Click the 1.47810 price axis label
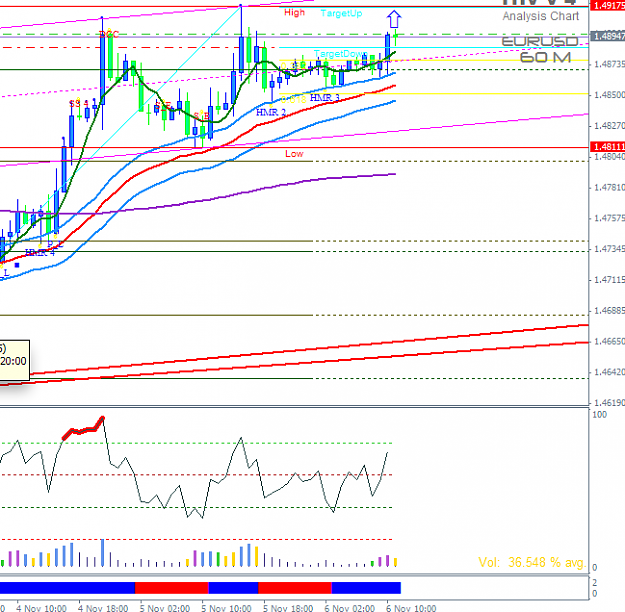Viewport: 625px width, 612px height. click(609, 187)
